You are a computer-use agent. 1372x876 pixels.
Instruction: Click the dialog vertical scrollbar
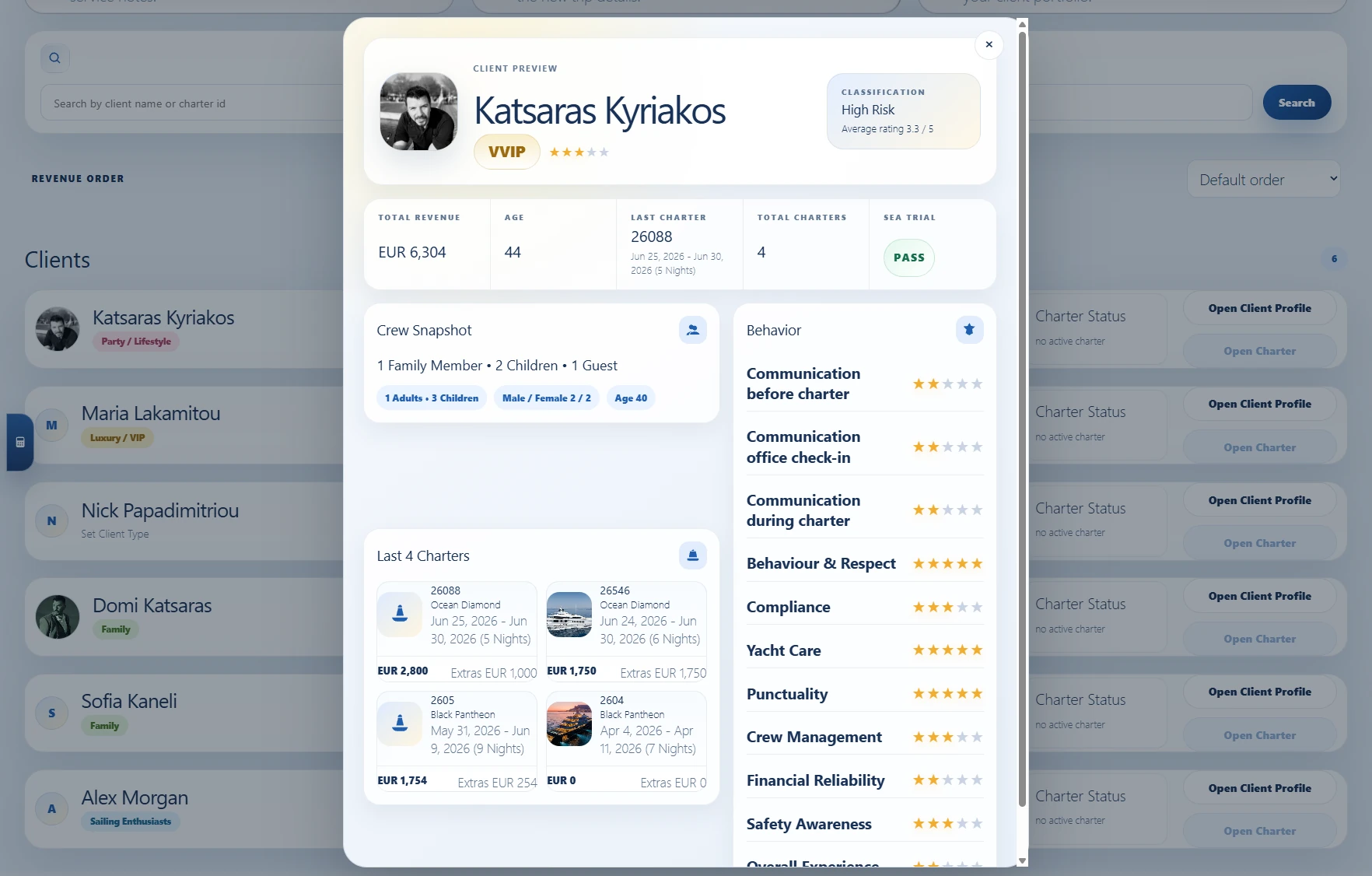[1022, 420]
